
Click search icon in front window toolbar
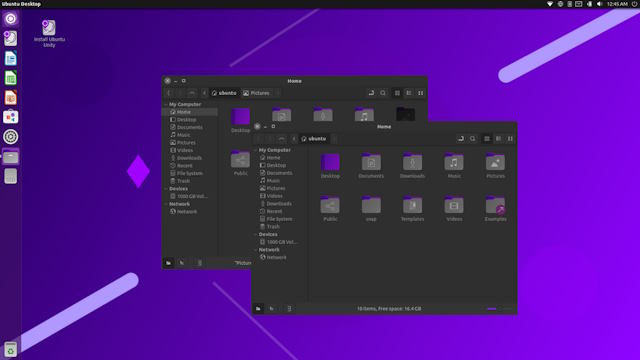pyautogui.click(x=473, y=139)
